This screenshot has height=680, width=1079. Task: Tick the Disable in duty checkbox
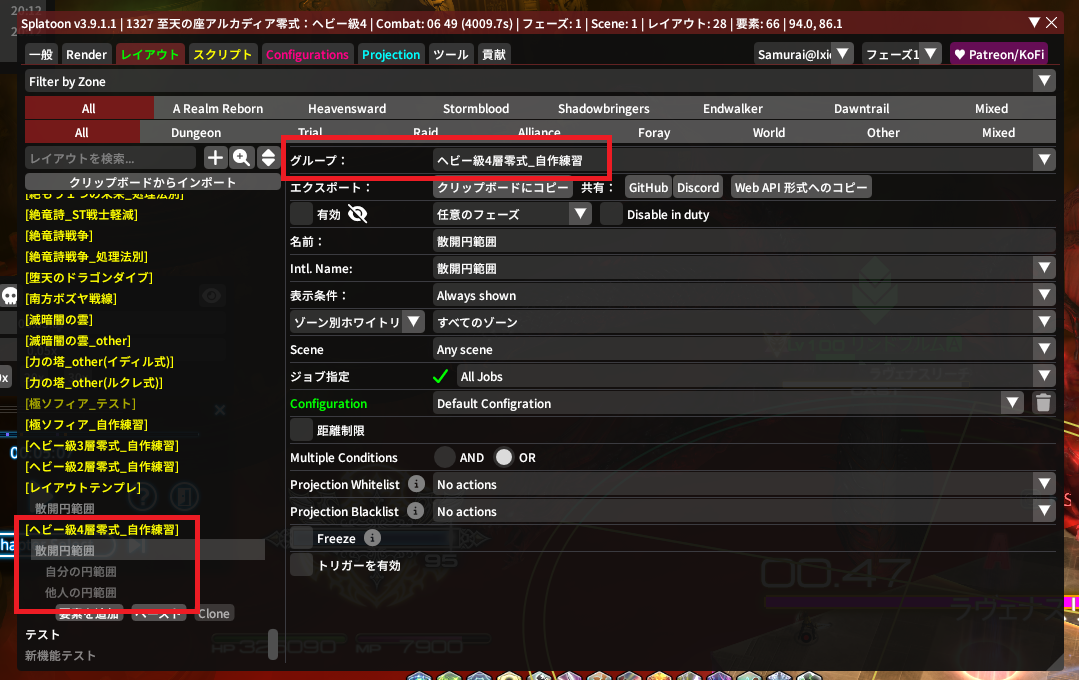pos(611,214)
